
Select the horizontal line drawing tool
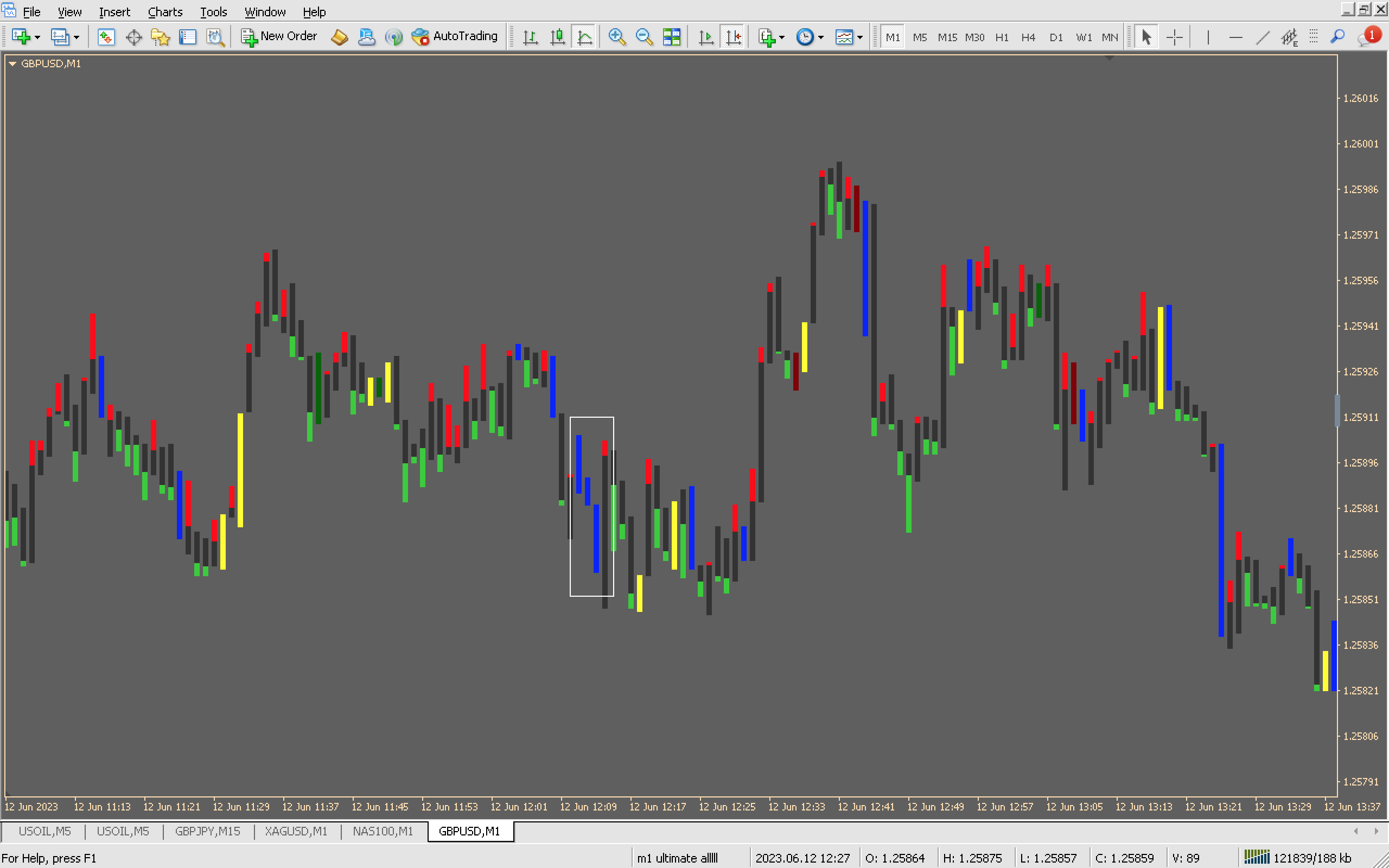click(x=1235, y=37)
